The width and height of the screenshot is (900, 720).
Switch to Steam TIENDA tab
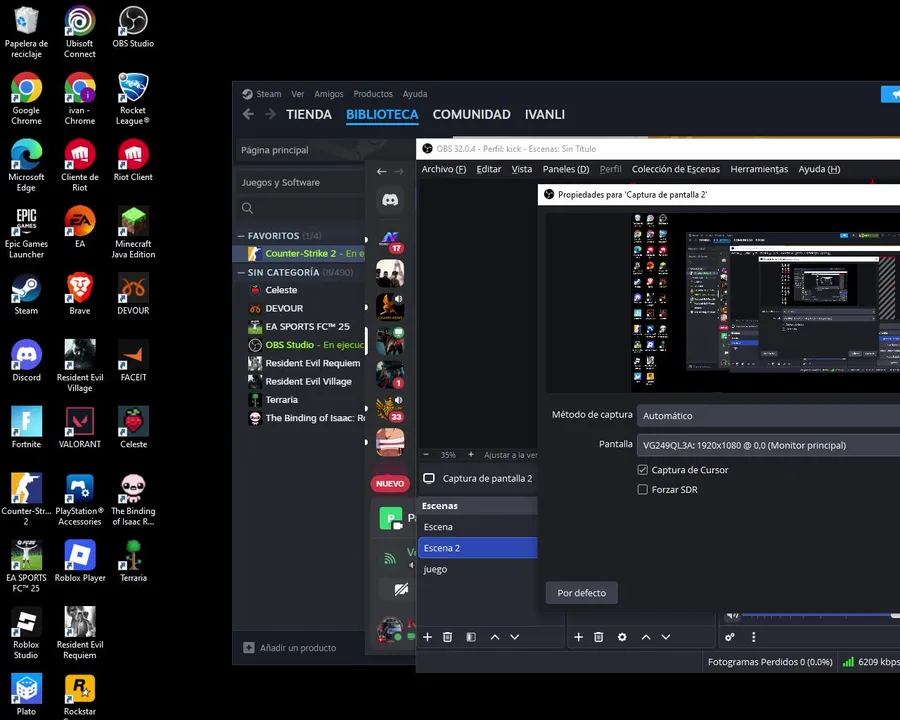click(x=309, y=114)
